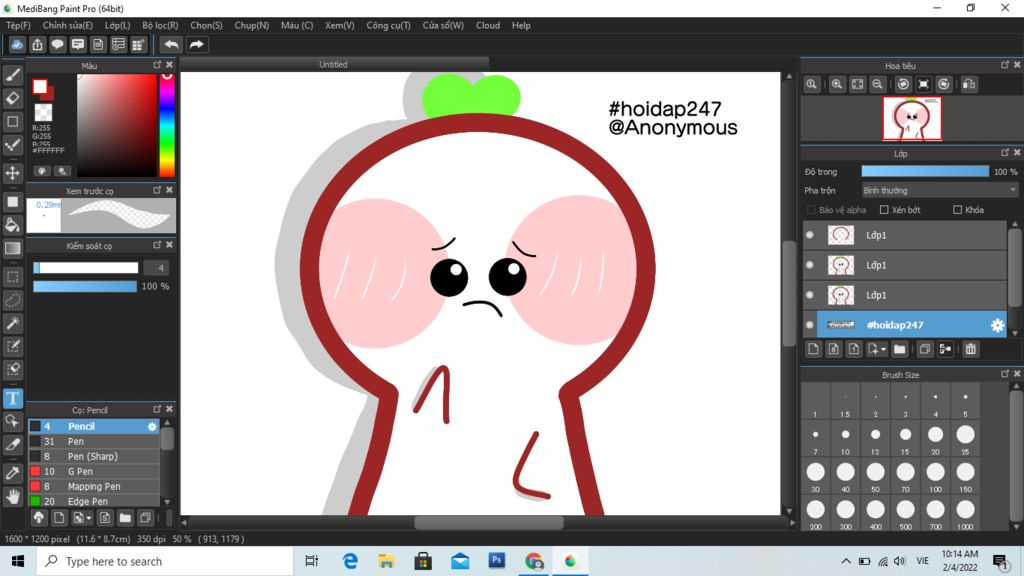The image size is (1024, 576).
Task: Toggle the Bảo vệ alpha checkbox
Action: [x=811, y=210]
